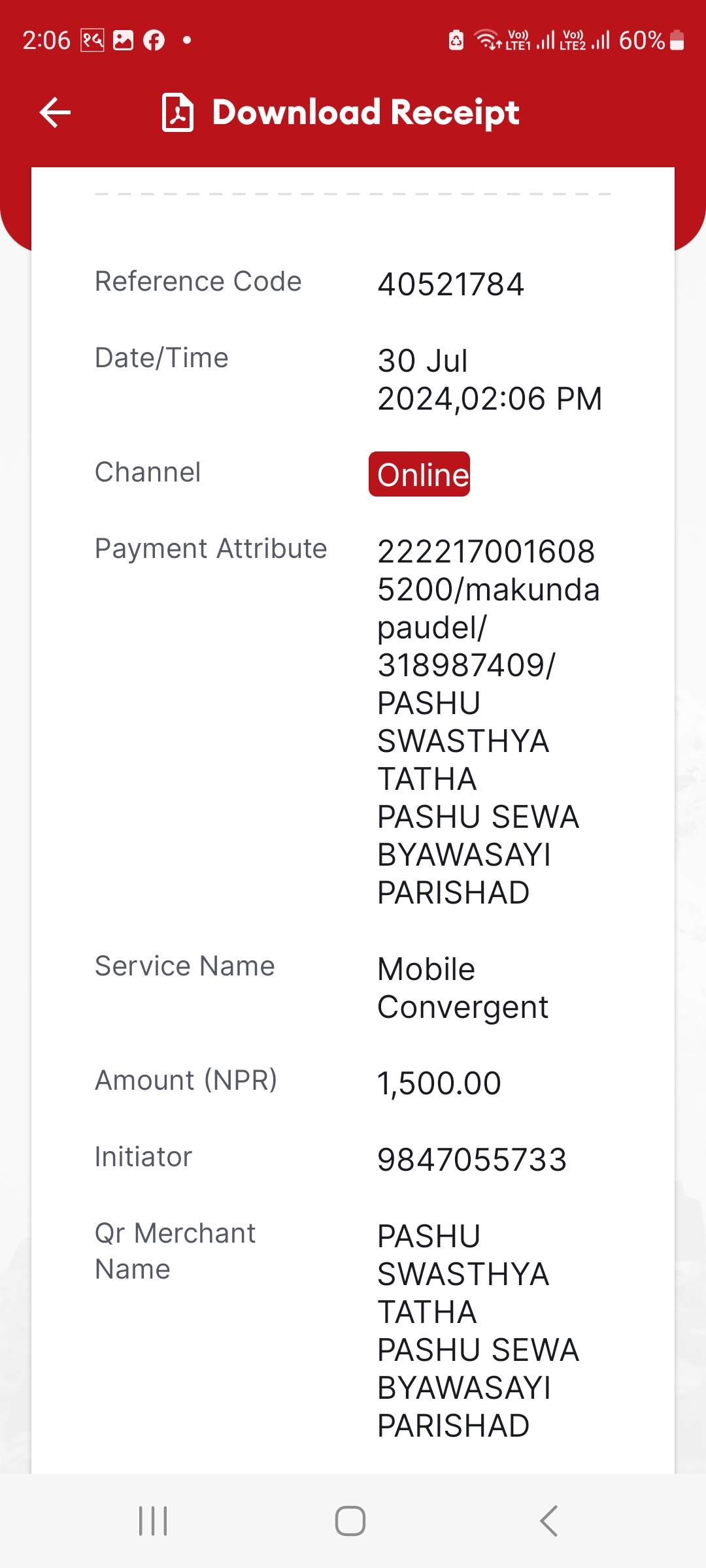The width and height of the screenshot is (706, 1568).
Task: Tap the Online channel badge
Action: [x=420, y=474]
